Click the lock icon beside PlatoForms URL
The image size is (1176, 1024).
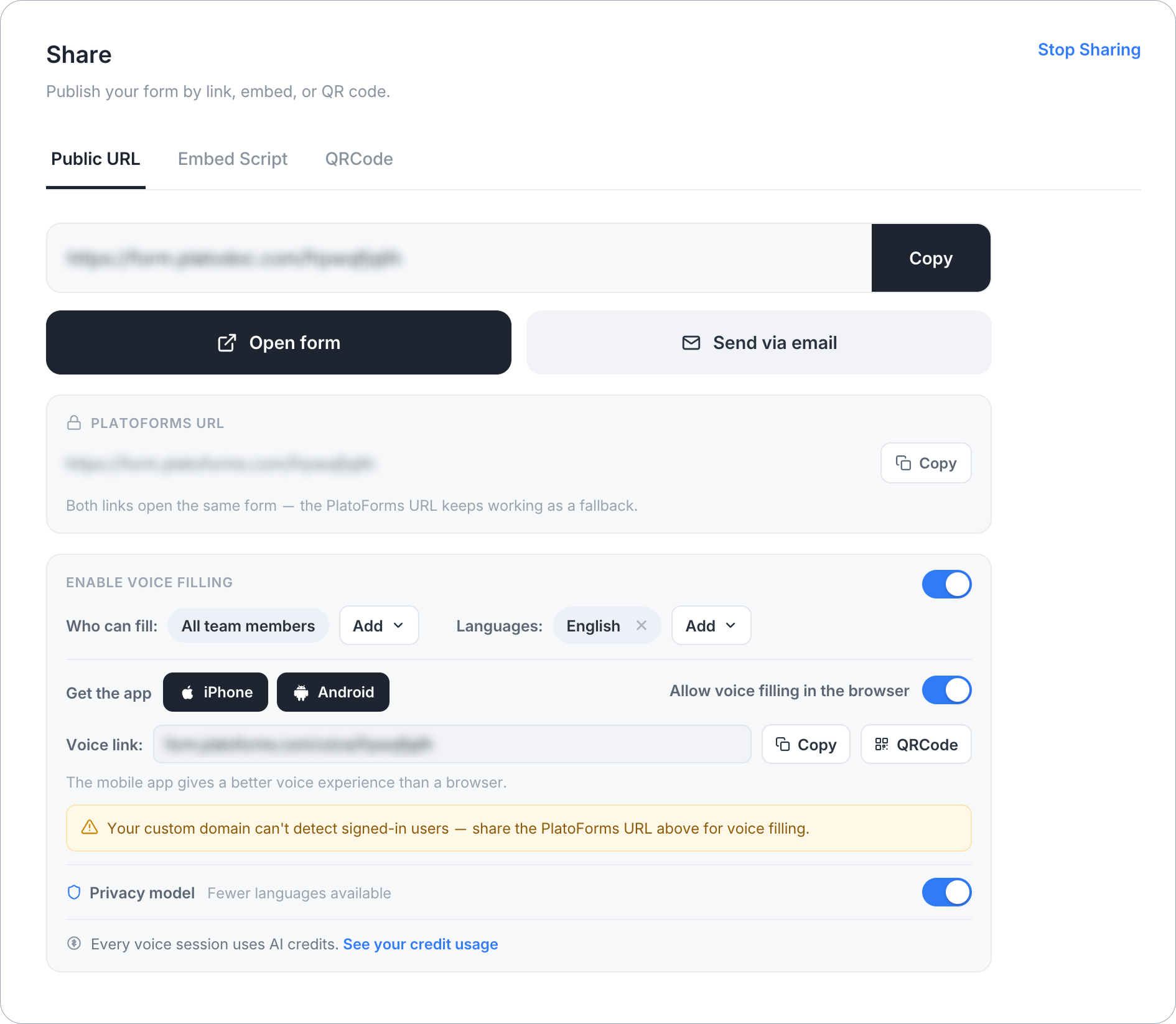(x=74, y=423)
